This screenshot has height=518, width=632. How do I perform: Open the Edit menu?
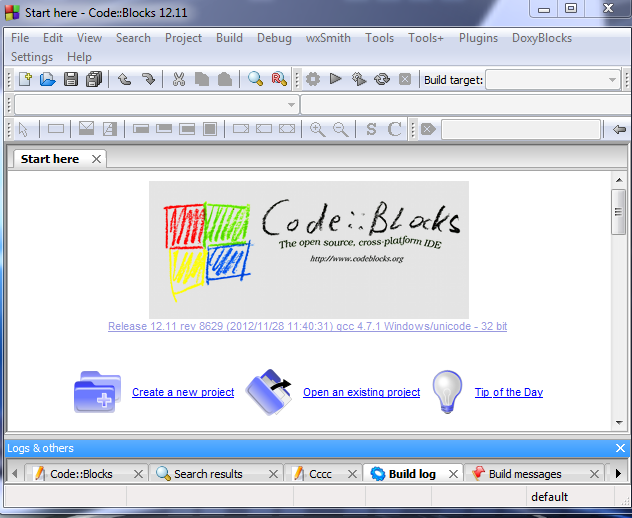(x=53, y=38)
